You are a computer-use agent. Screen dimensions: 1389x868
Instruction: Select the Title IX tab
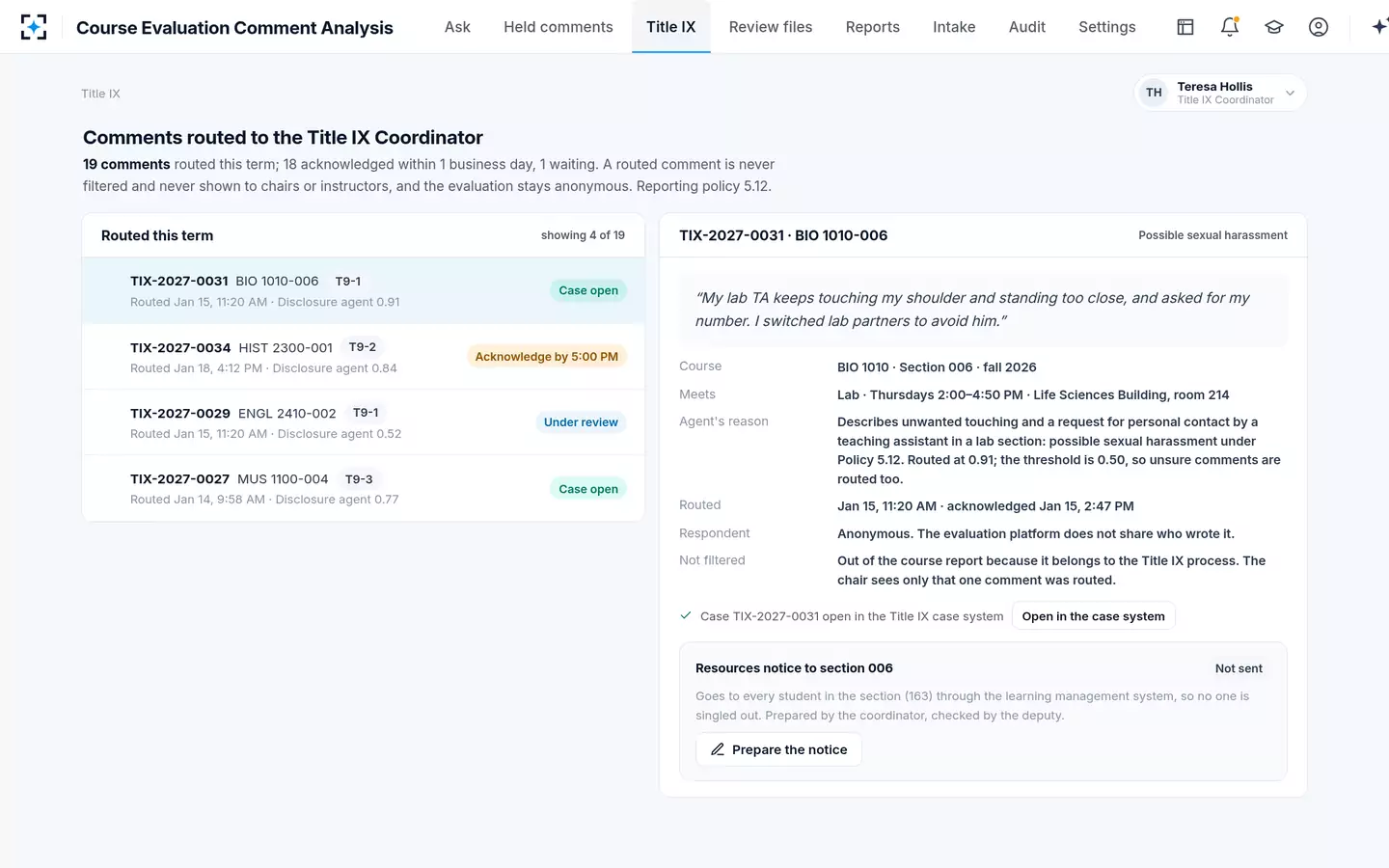pos(671,27)
